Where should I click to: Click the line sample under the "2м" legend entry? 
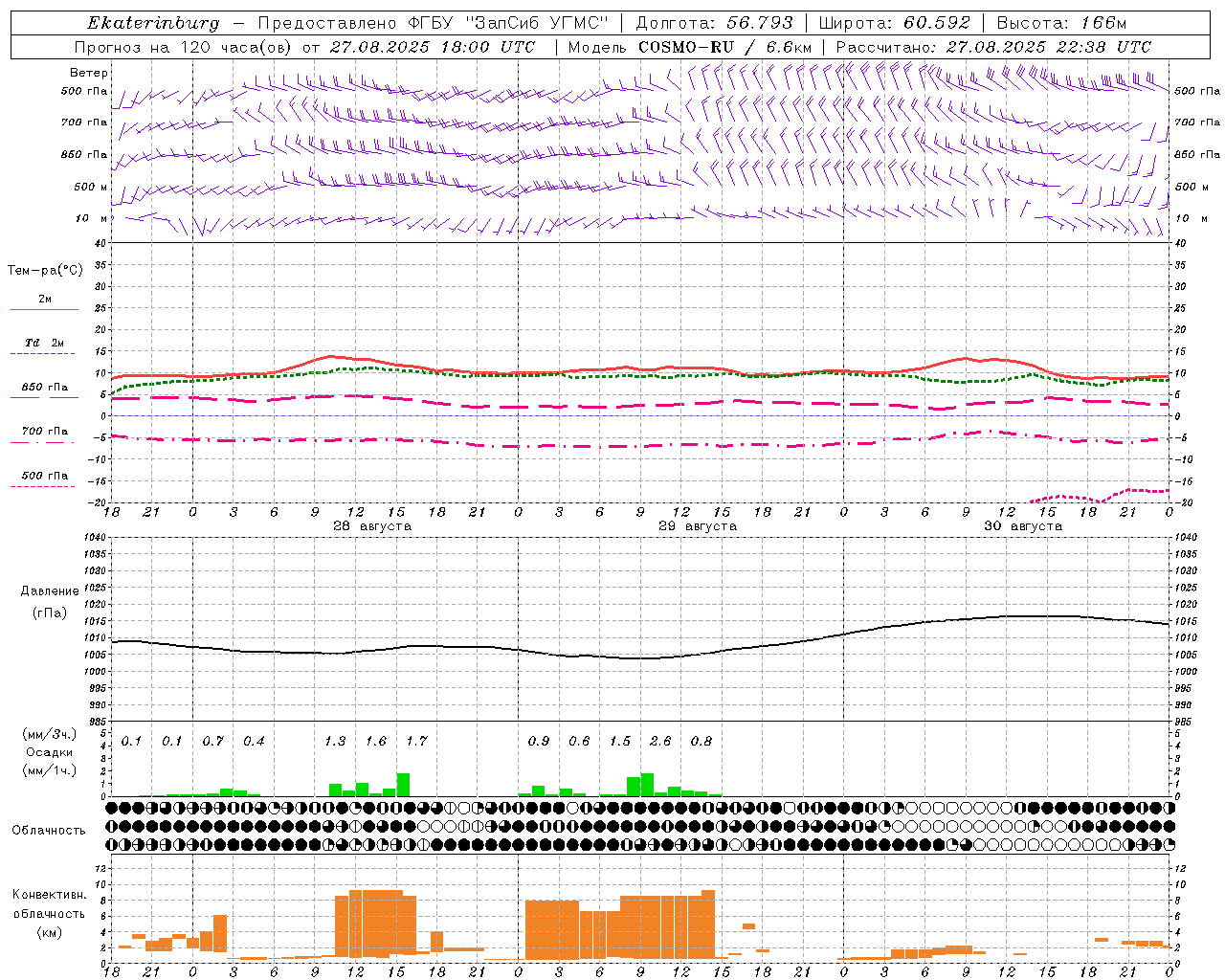(44, 309)
